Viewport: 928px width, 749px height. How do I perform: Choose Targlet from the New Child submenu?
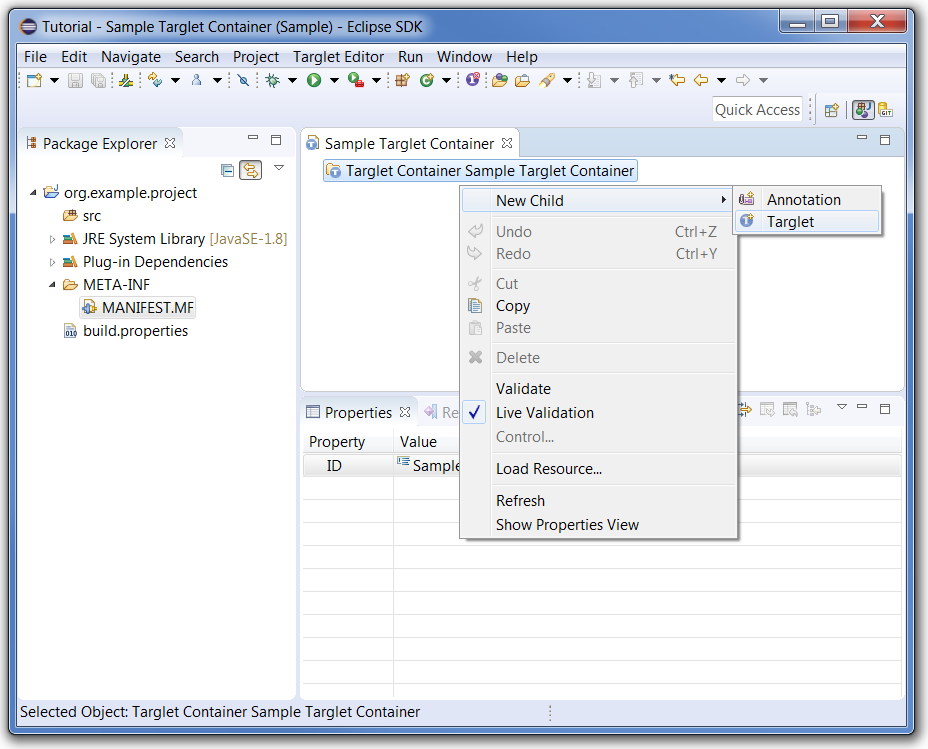pyautogui.click(x=807, y=222)
